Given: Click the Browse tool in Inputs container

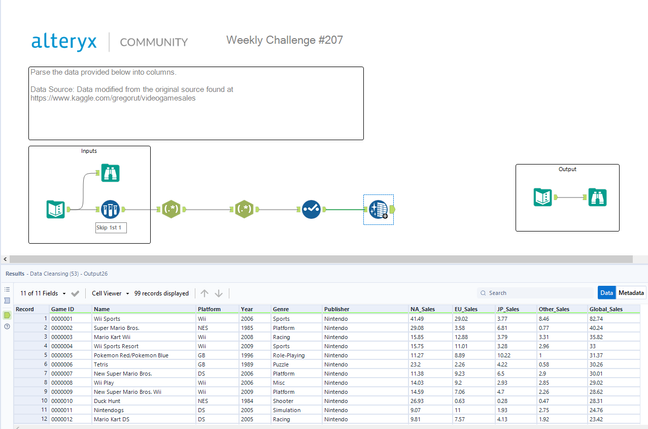Looking at the screenshot, I should [110, 173].
